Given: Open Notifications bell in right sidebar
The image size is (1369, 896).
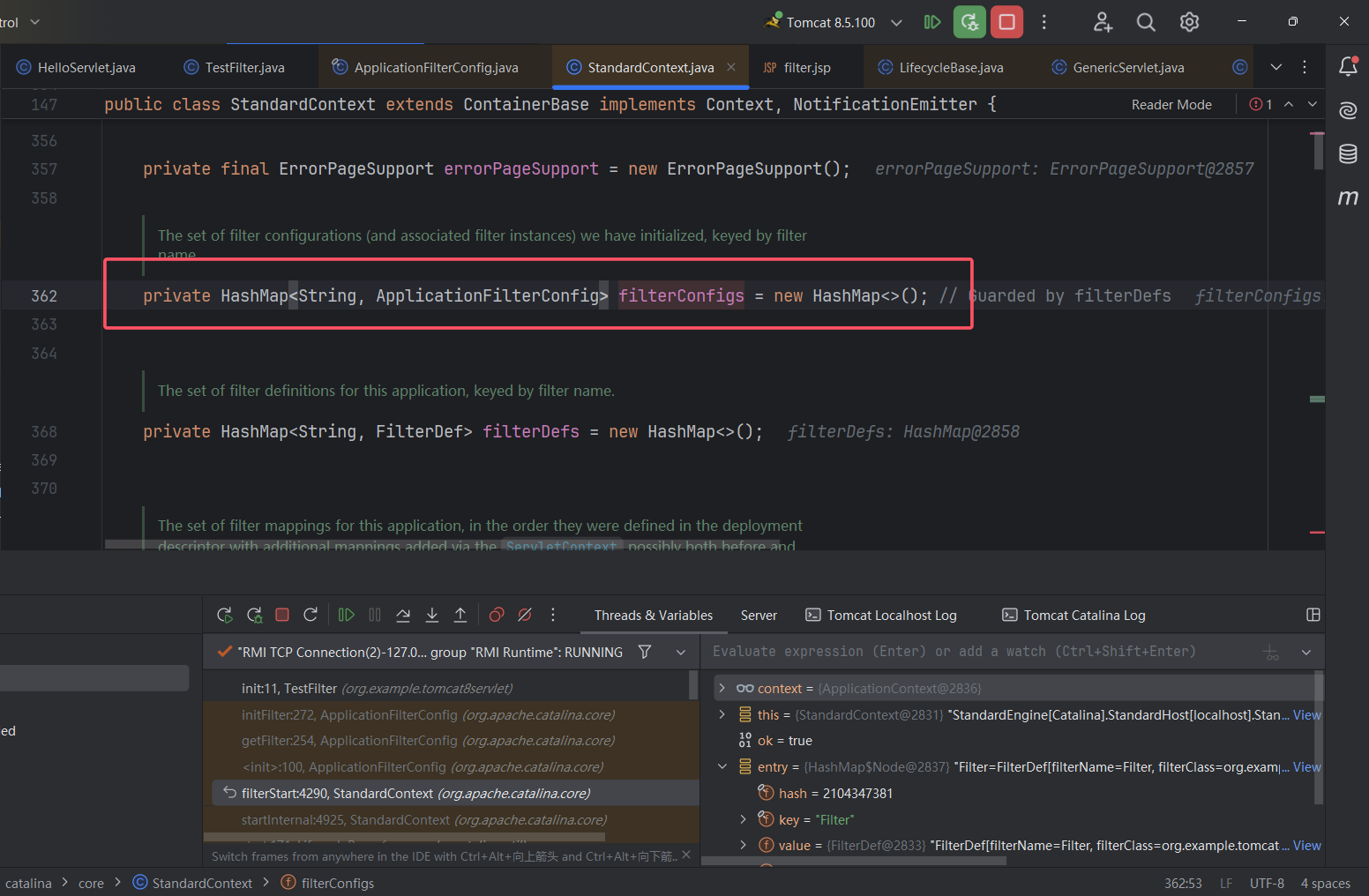Looking at the screenshot, I should click(1348, 66).
